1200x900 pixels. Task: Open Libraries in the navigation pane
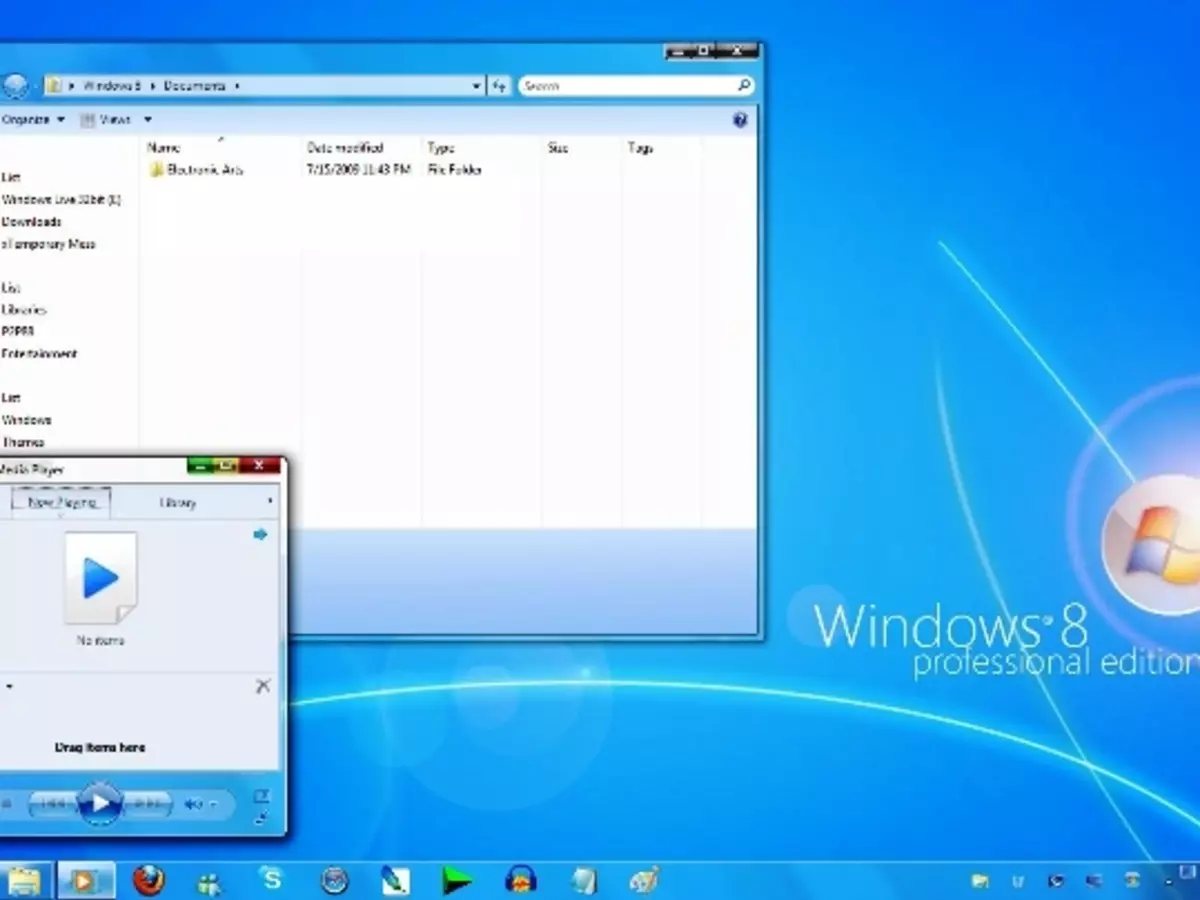click(x=24, y=310)
